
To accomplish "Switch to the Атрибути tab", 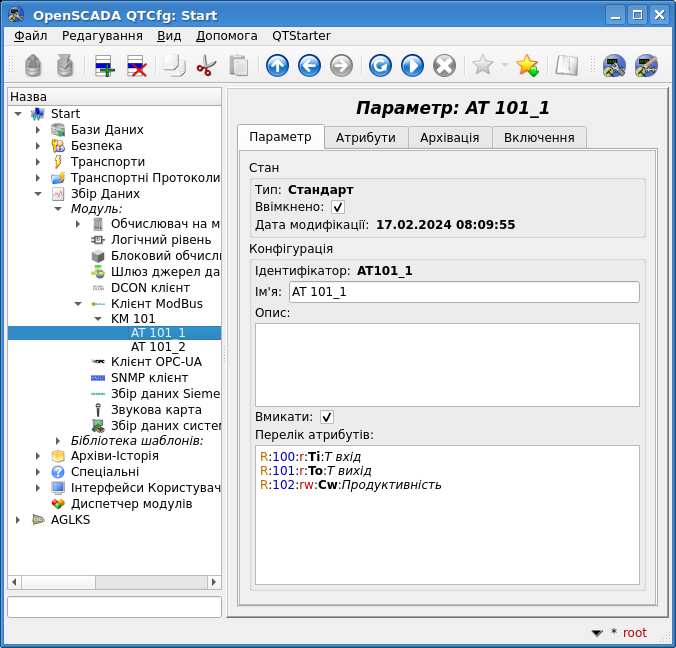I will tap(365, 138).
